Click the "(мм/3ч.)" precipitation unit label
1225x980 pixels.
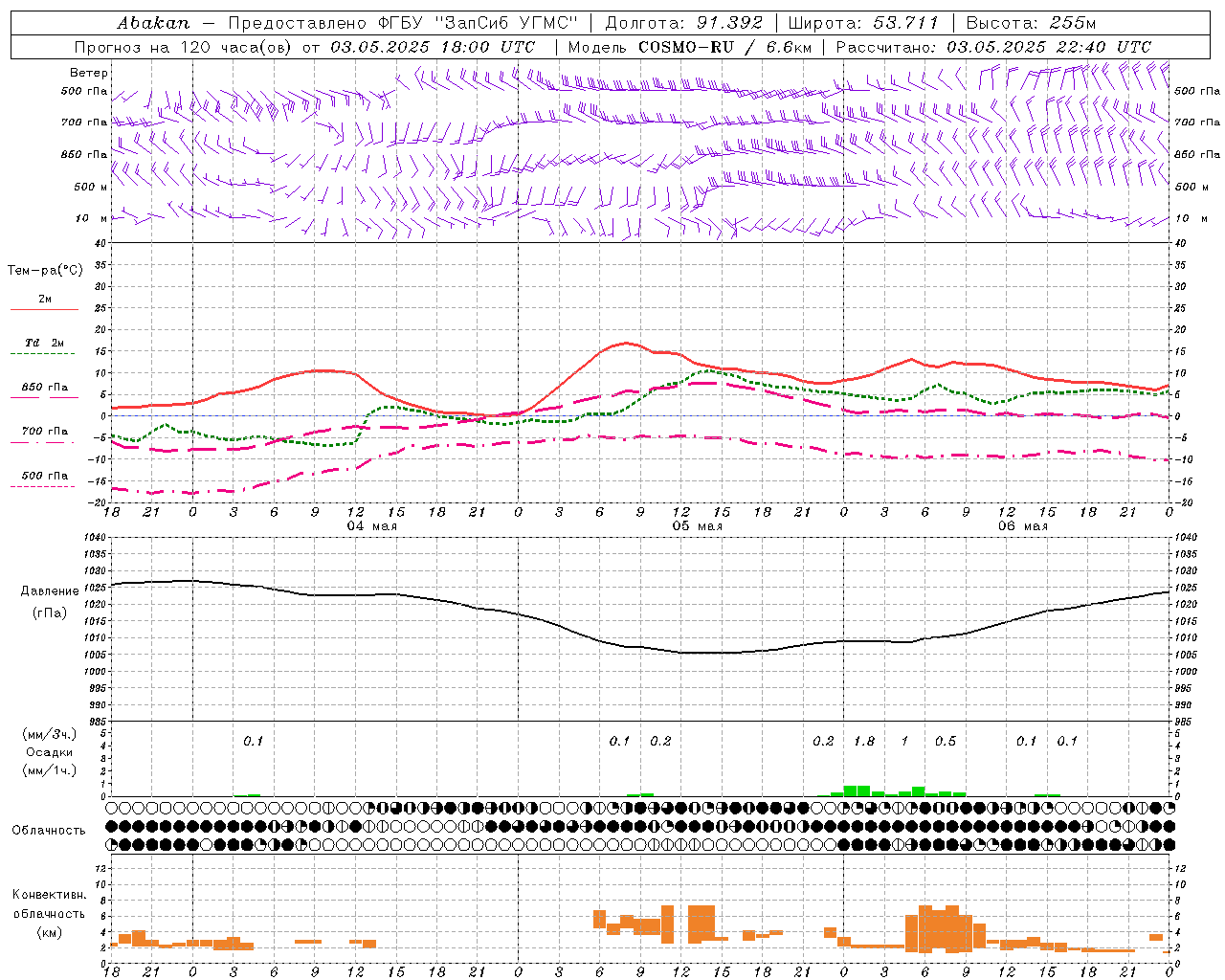coord(50,734)
